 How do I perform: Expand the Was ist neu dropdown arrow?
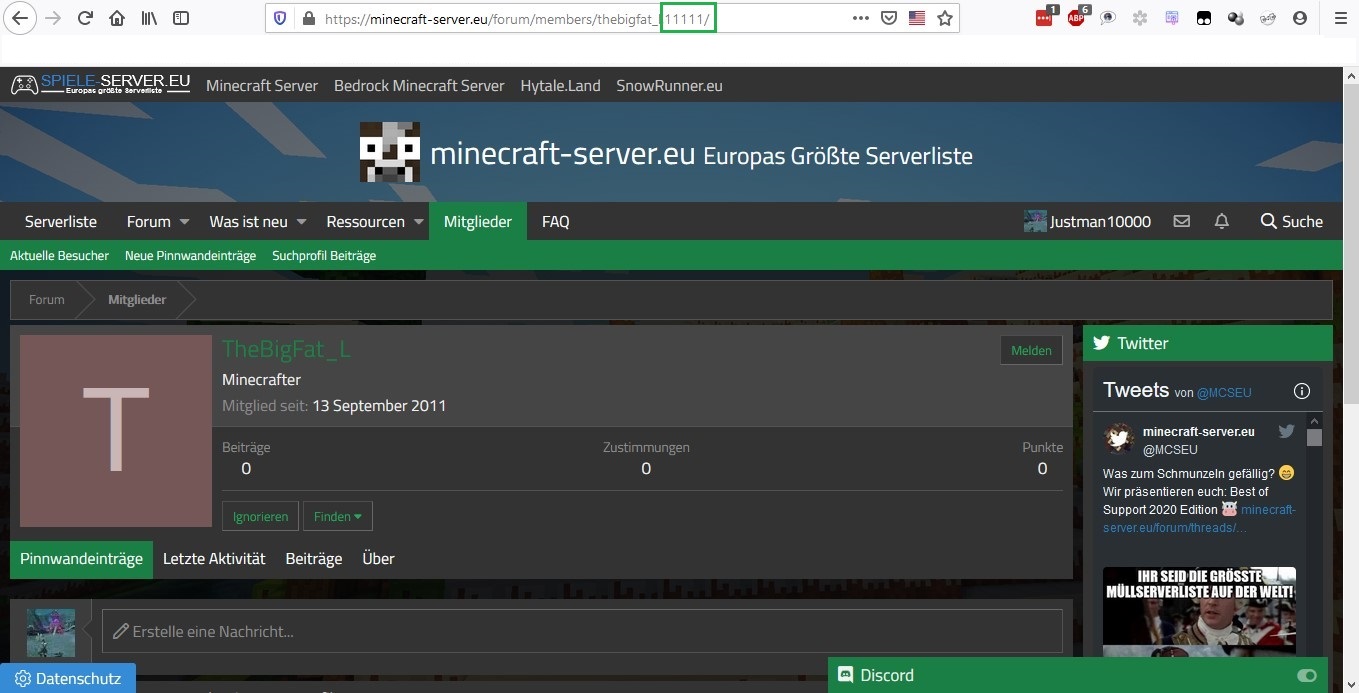click(302, 222)
